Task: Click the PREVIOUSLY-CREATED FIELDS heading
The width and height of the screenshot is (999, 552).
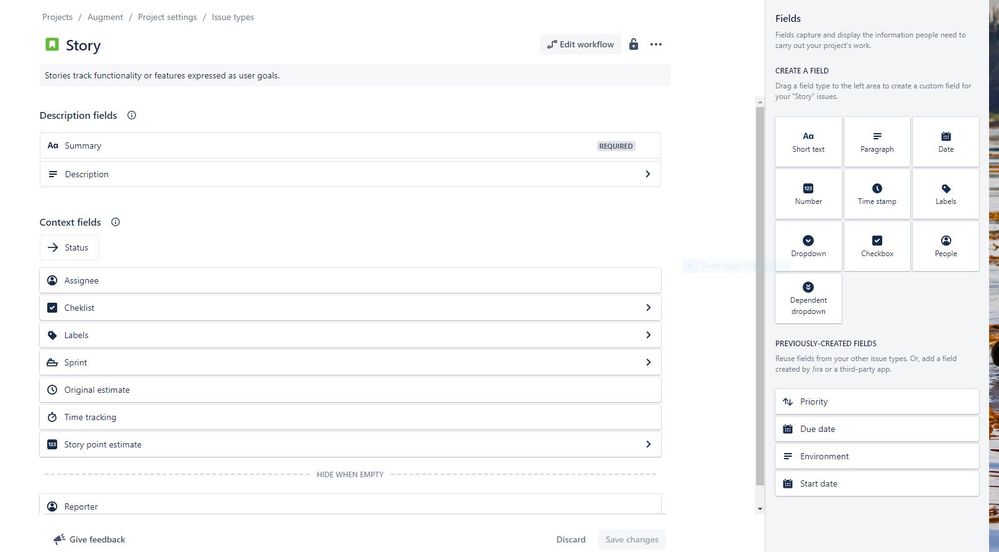Action: (826, 344)
